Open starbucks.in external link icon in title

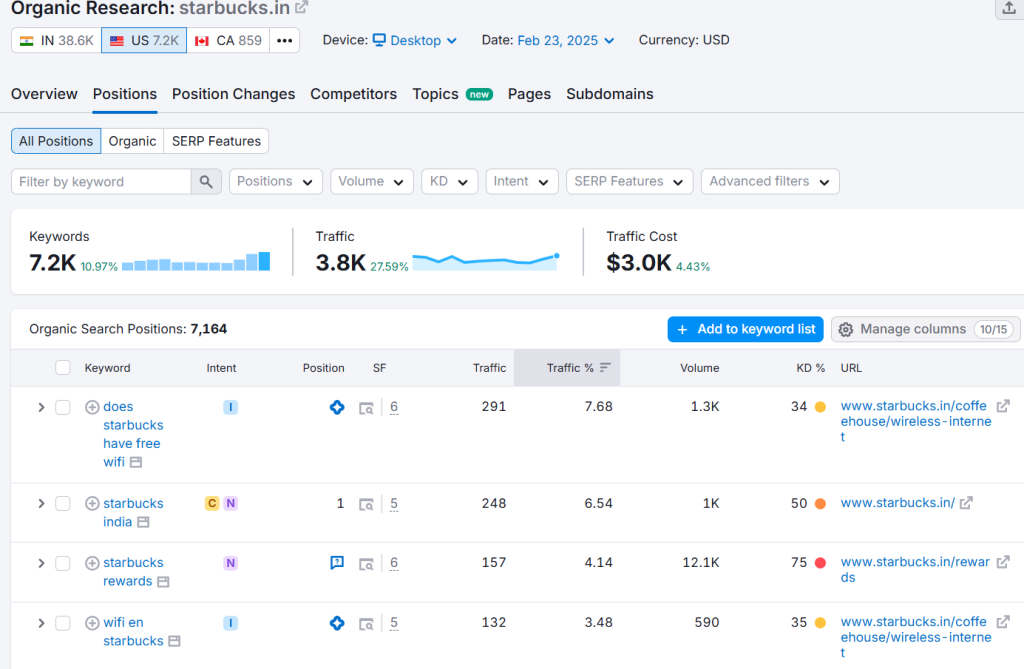point(301,8)
